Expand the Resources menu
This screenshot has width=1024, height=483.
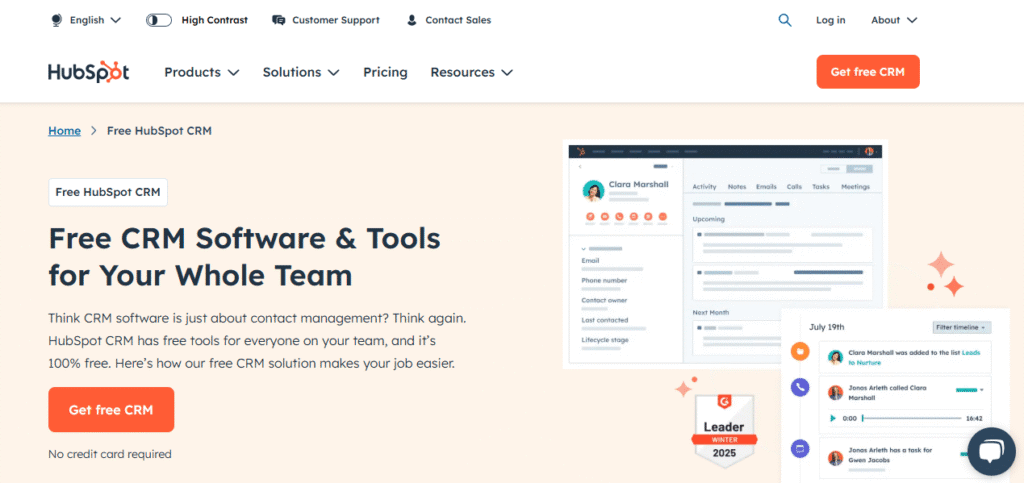coord(472,72)
